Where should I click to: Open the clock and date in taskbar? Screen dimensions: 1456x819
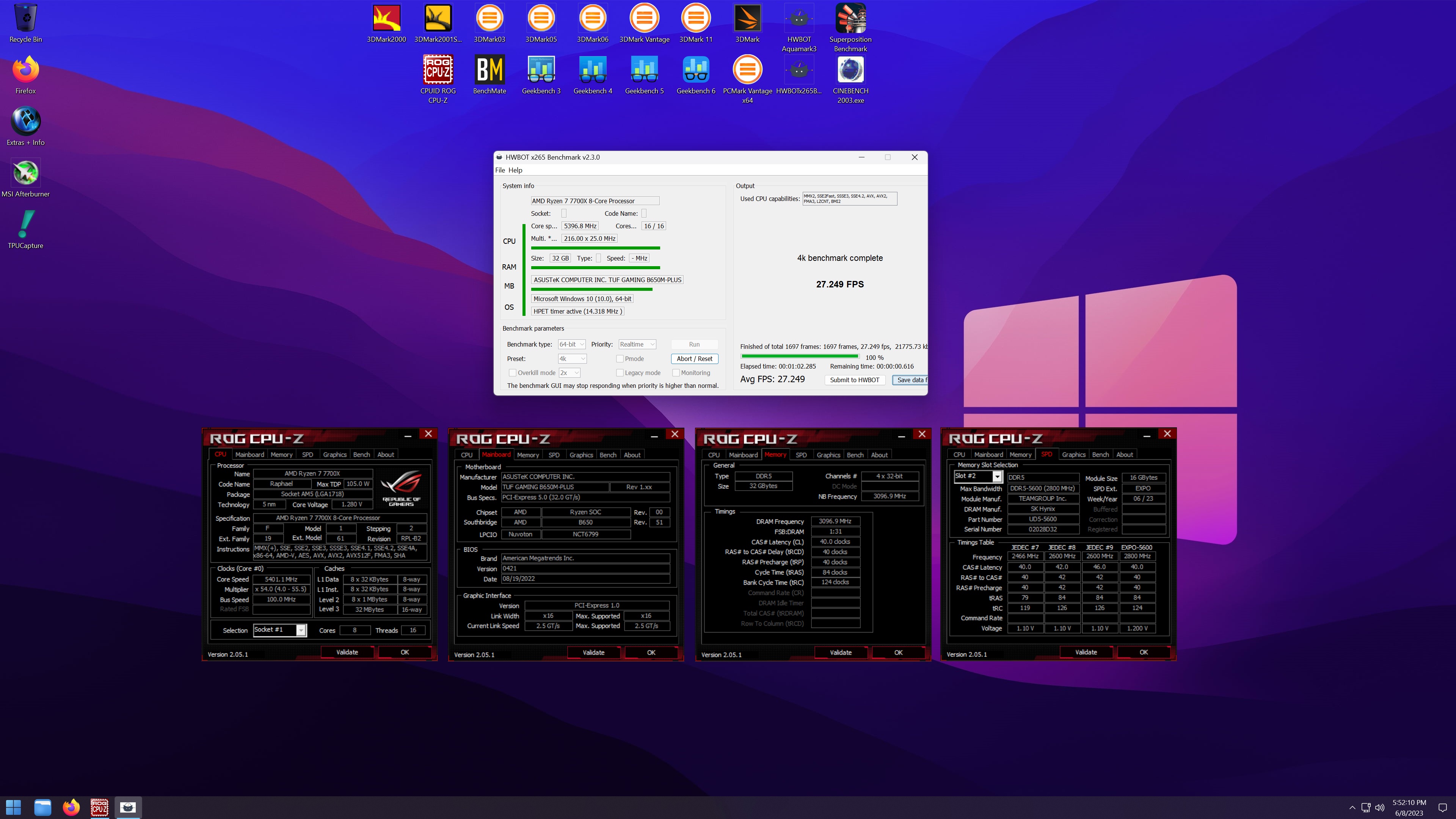point(1409,808)
